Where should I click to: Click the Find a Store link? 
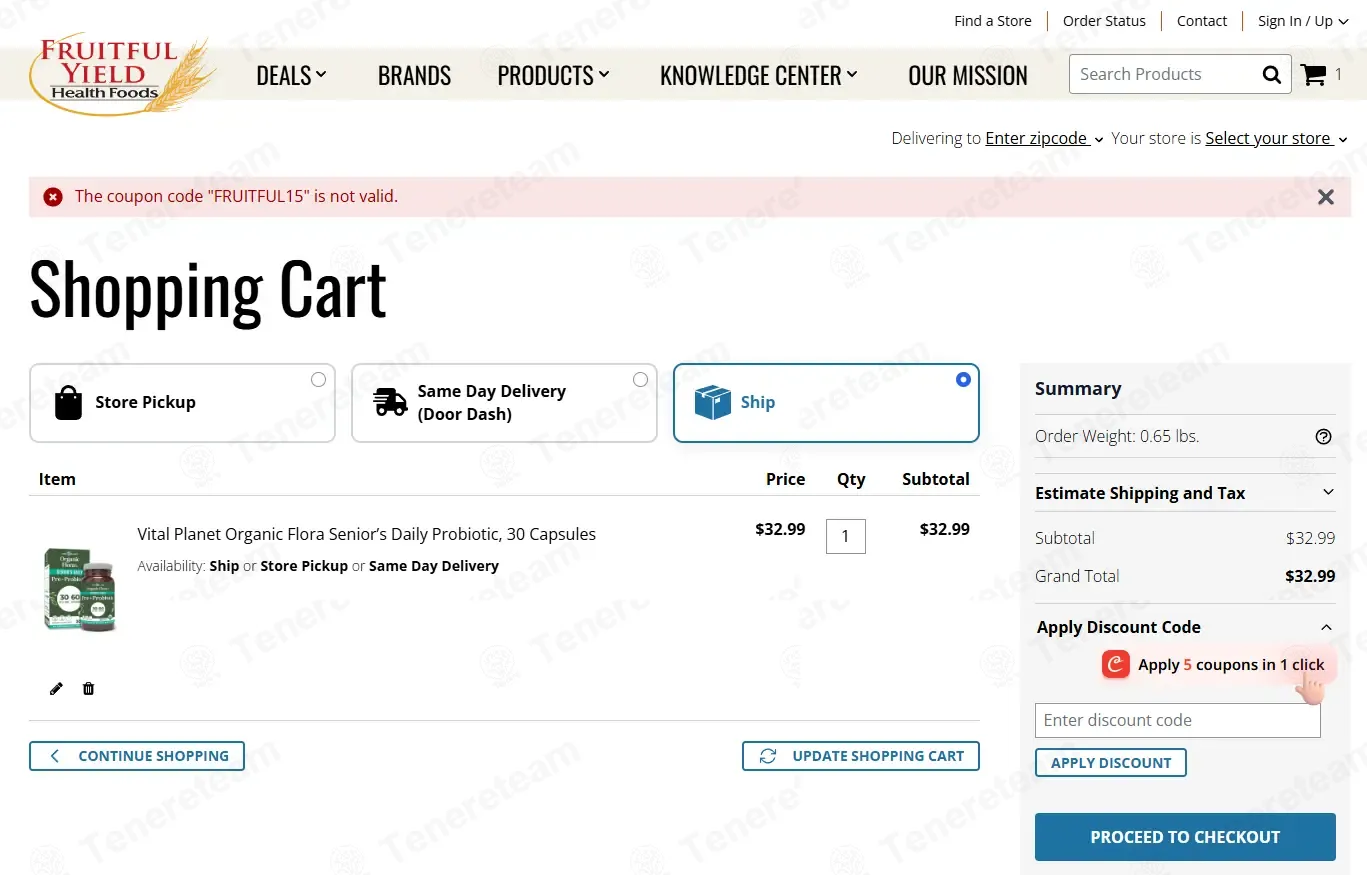[x=992, y=21]
